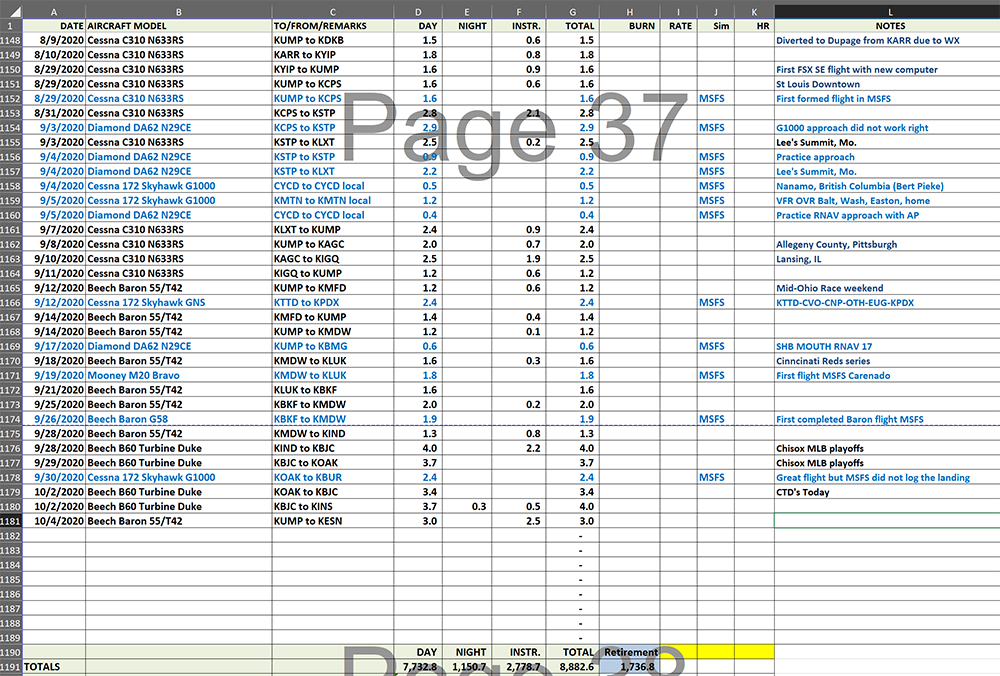Image resolution: width=1000 pixels, height=676 pixels.
Task: Select row header 1148
Action: tap(11, 40)
